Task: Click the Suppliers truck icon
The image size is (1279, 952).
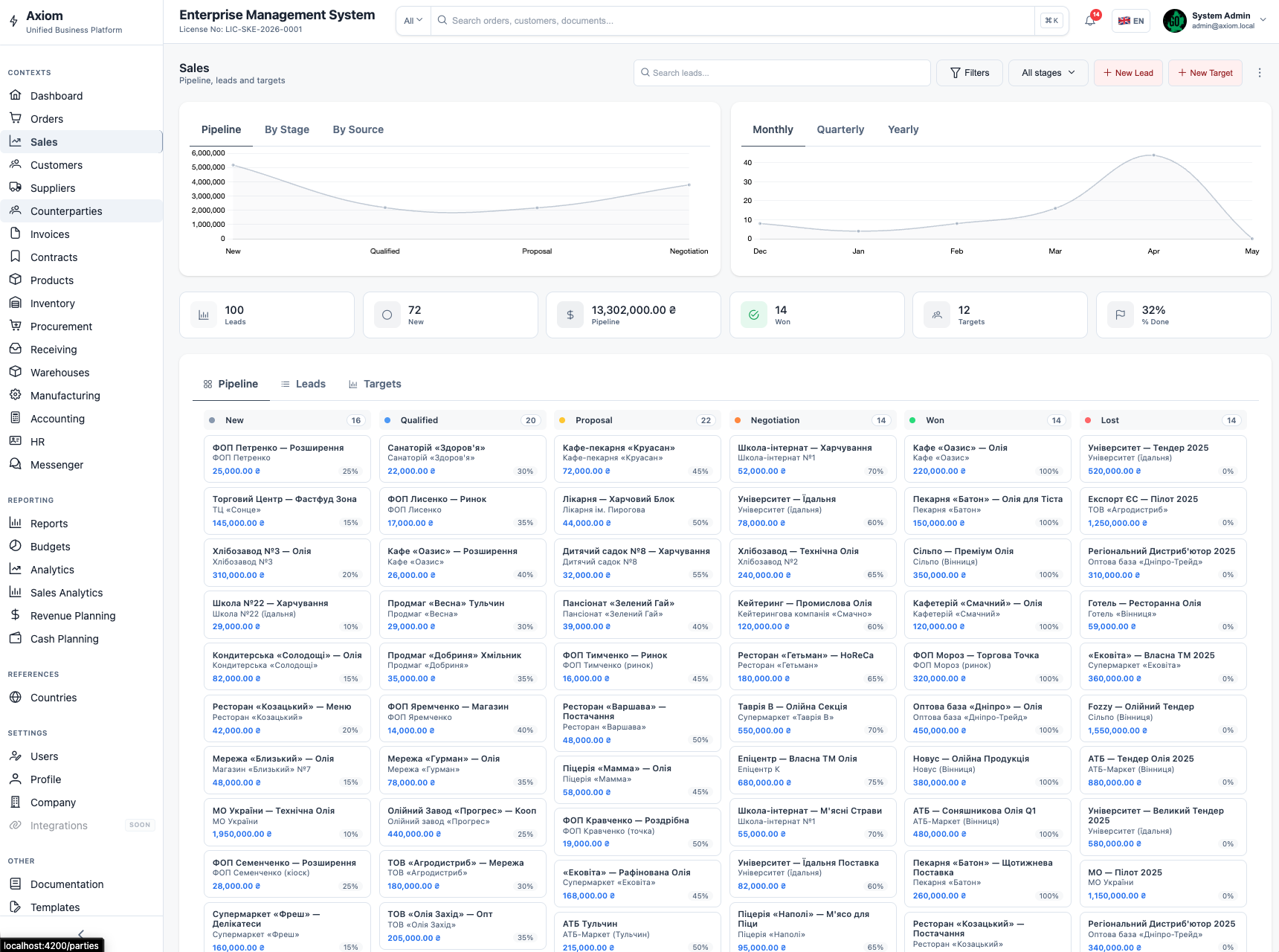Action: 15,187
